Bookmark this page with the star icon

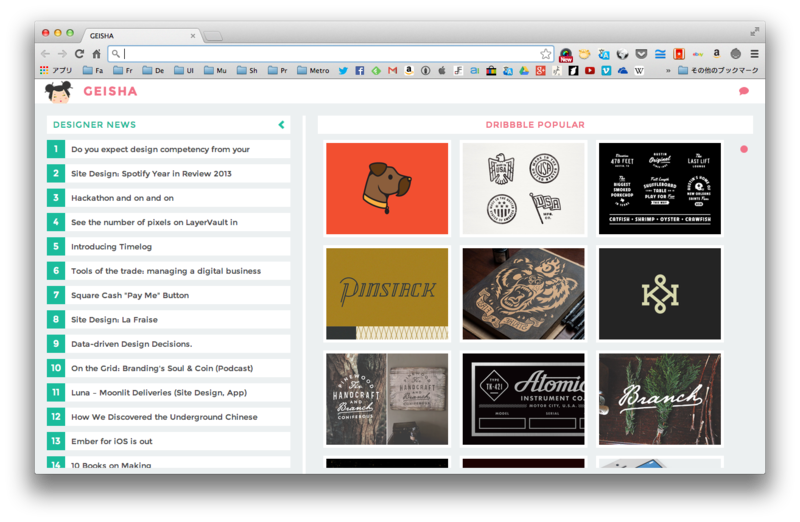pos(545,54)
